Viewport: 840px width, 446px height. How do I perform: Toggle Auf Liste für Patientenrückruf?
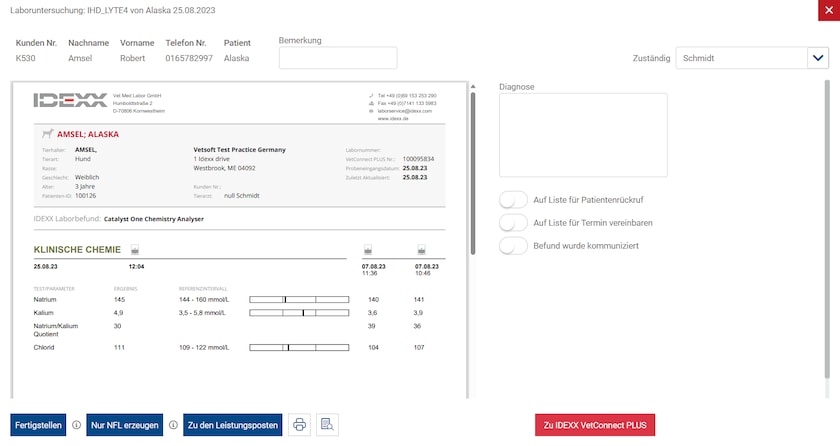tap(513, 200)
